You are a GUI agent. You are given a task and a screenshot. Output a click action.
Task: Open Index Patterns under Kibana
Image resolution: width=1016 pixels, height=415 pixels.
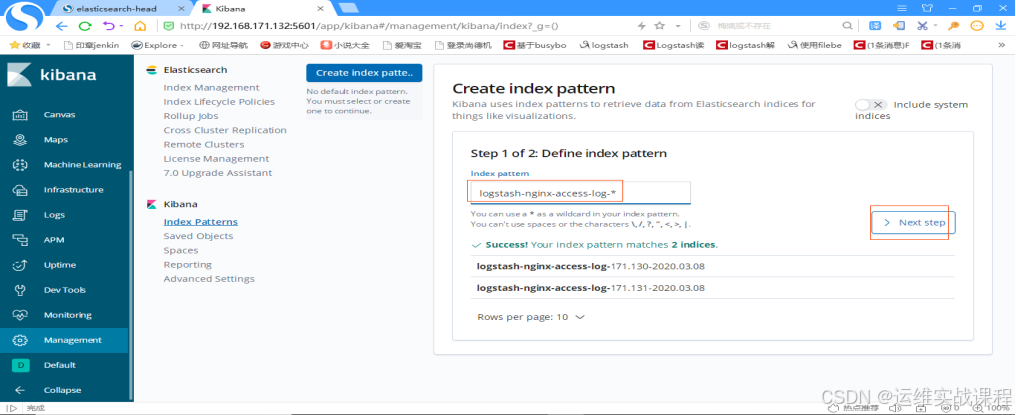click(x=201, y=222)
